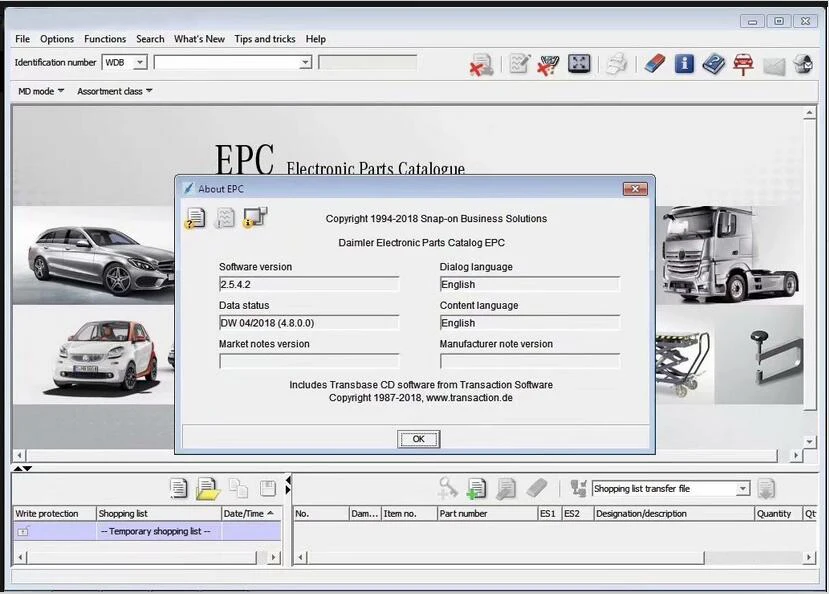Image resolution: width=829 pixels, height=594 pixels.
Task: Click the parts table horizontal scrollbar thumb
Action: click(x=506, y=557)
